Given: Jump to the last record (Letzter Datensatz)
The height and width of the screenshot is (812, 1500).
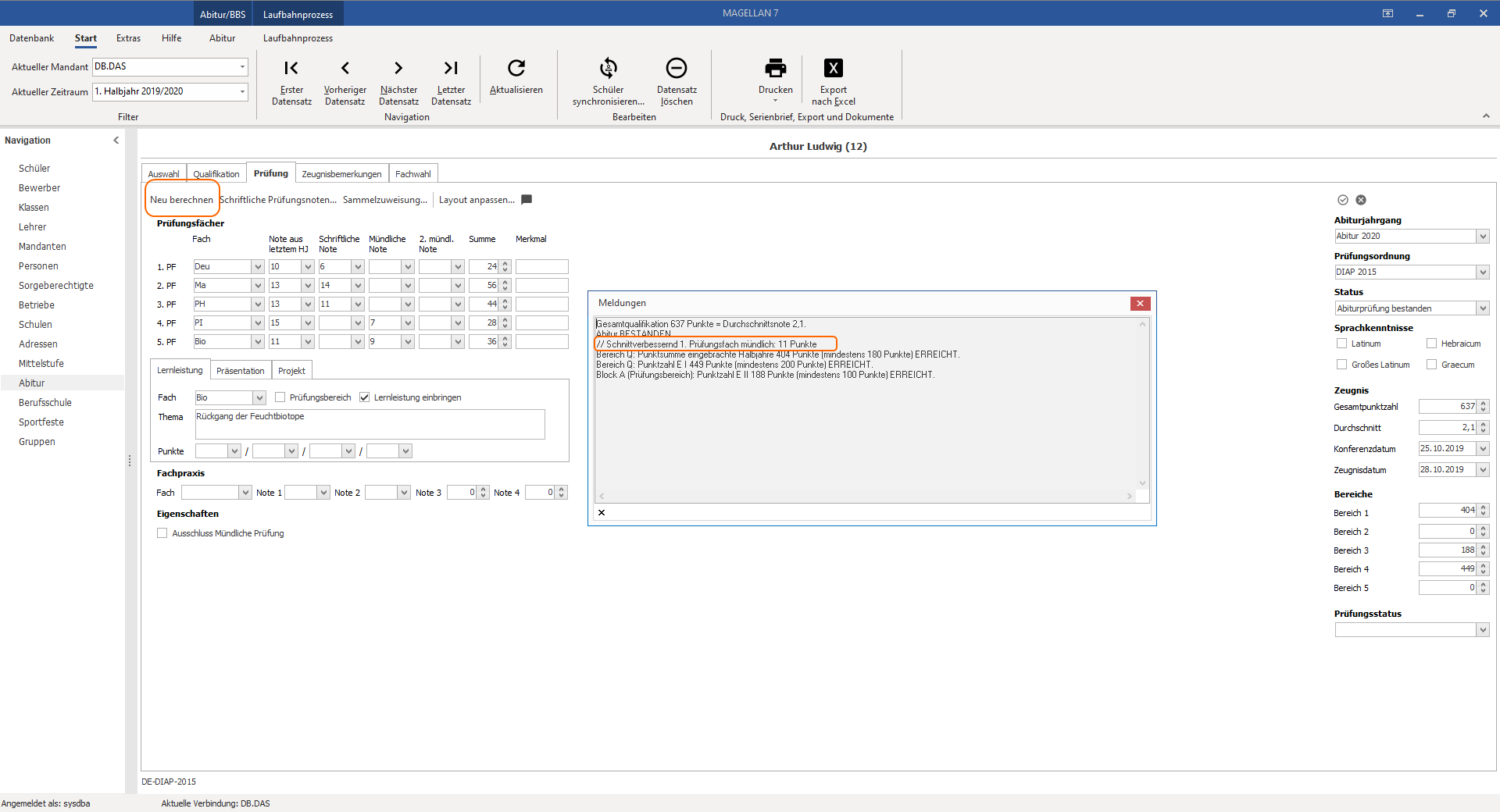Looking at the screenshot, I should [451, 68].
